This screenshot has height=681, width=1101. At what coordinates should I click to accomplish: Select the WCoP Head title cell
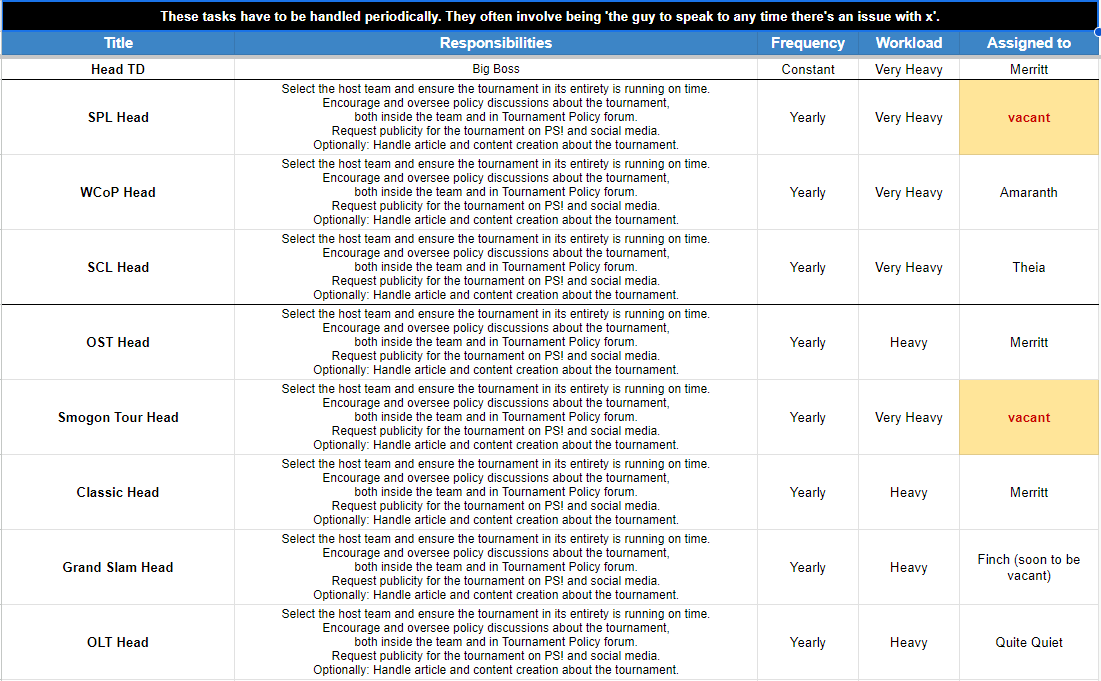click(x=118, y=192)
